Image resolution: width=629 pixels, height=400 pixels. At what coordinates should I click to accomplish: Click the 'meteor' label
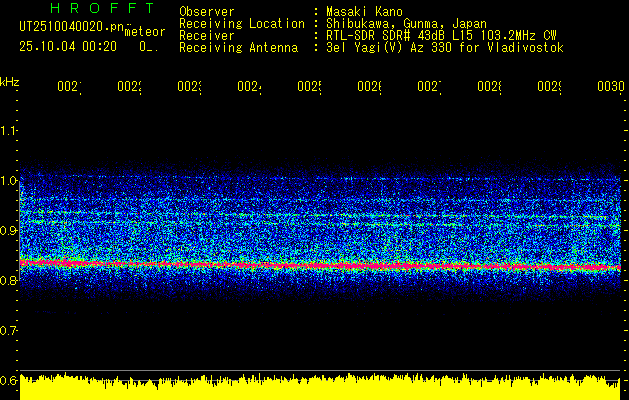pyautogui.click(x=145, y=32)
